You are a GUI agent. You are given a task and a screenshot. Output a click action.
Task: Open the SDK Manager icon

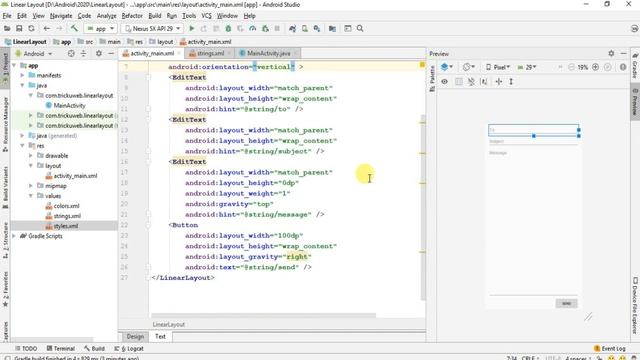(x=317, y=29)
